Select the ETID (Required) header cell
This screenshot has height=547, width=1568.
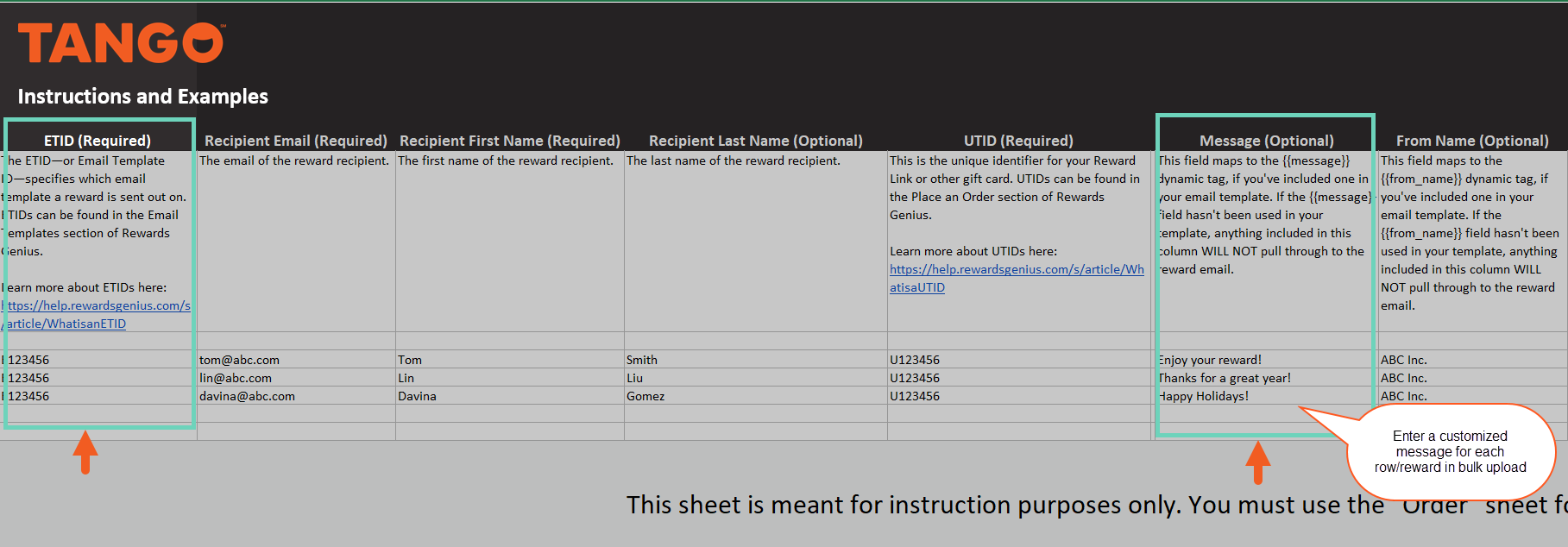point(98,141)
